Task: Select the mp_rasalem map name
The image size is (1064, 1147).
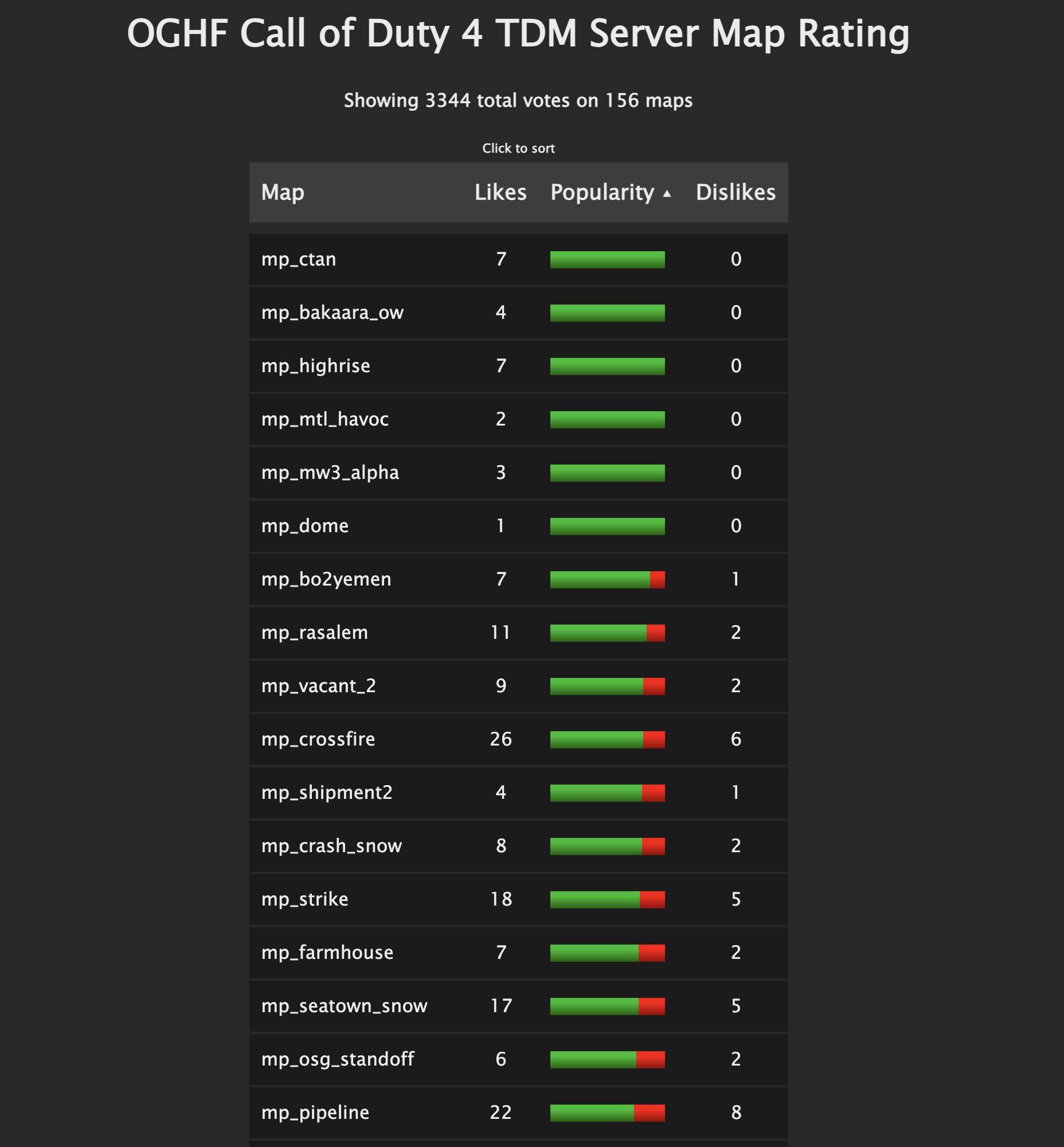Action: [x=314, y=633]
